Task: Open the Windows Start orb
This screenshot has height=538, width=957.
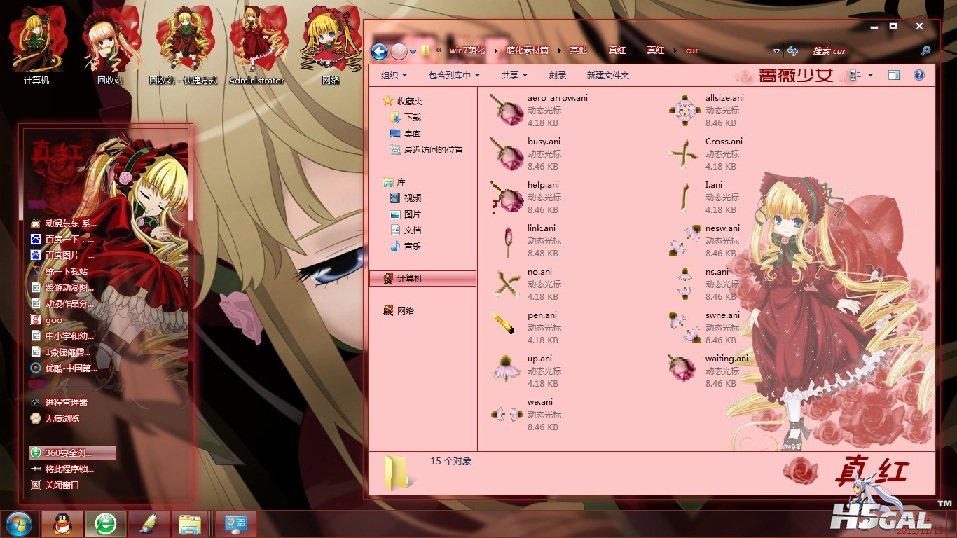Action: pos(19,524)
